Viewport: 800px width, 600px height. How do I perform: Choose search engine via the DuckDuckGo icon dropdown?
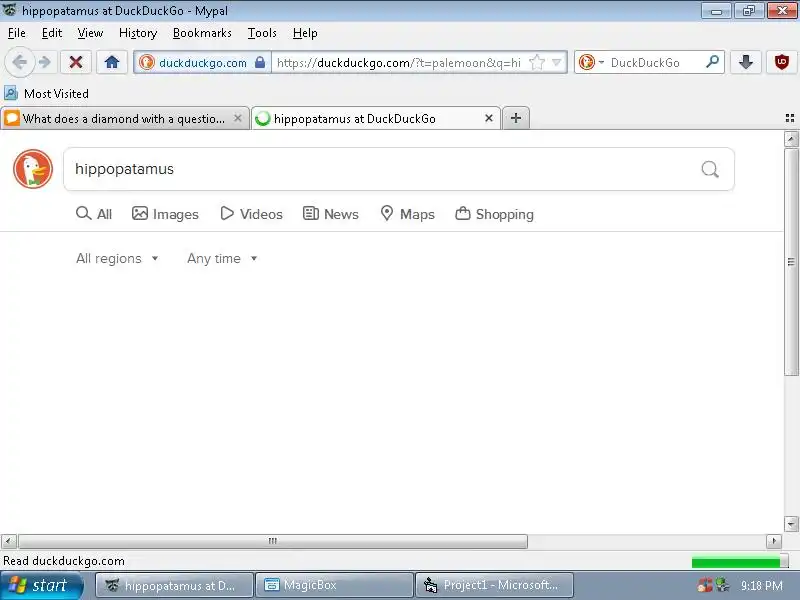592,62
